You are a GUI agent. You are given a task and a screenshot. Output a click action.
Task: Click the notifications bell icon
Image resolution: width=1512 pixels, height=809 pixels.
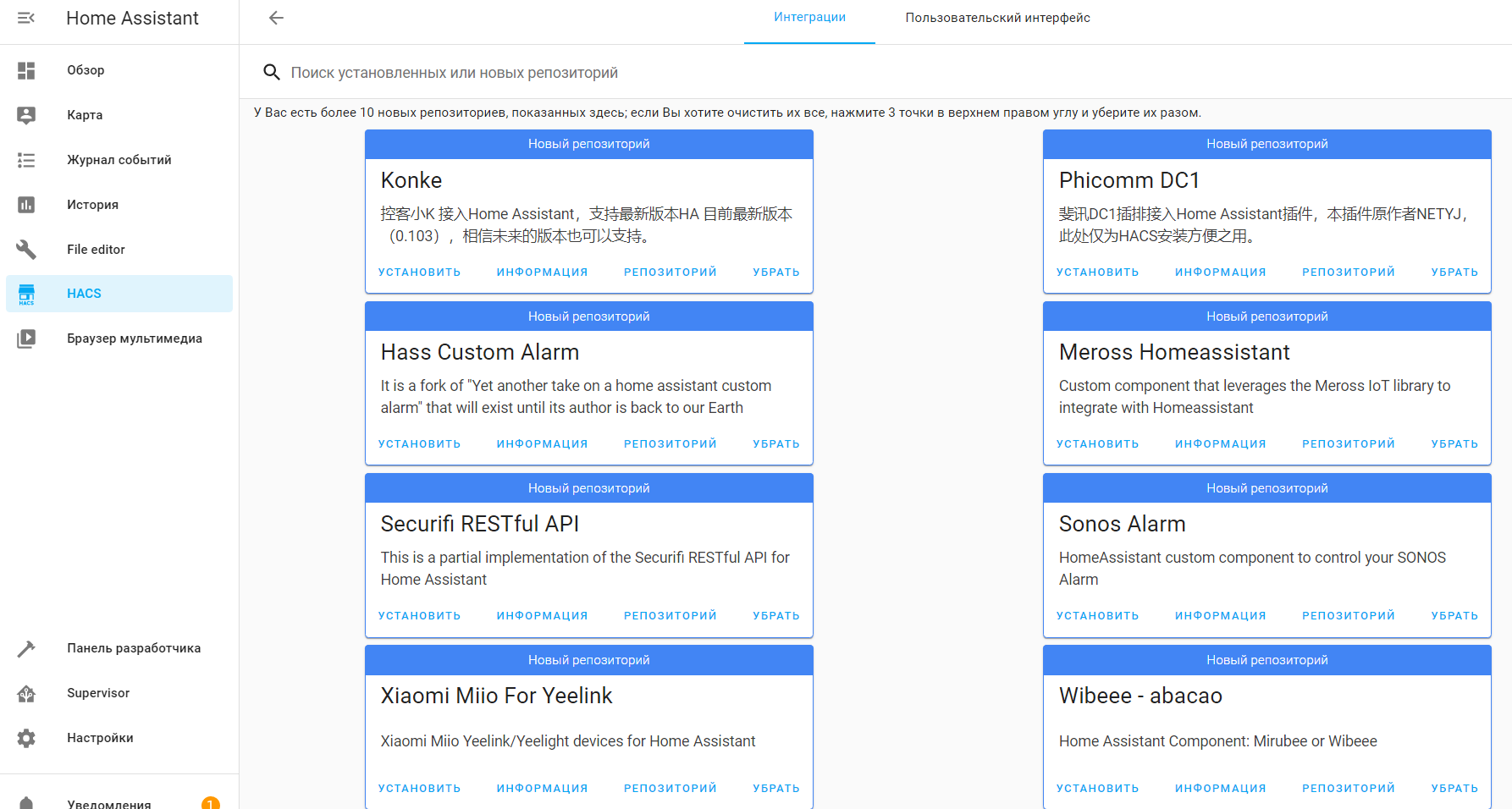pyautogui.click(x=26, y=802)
